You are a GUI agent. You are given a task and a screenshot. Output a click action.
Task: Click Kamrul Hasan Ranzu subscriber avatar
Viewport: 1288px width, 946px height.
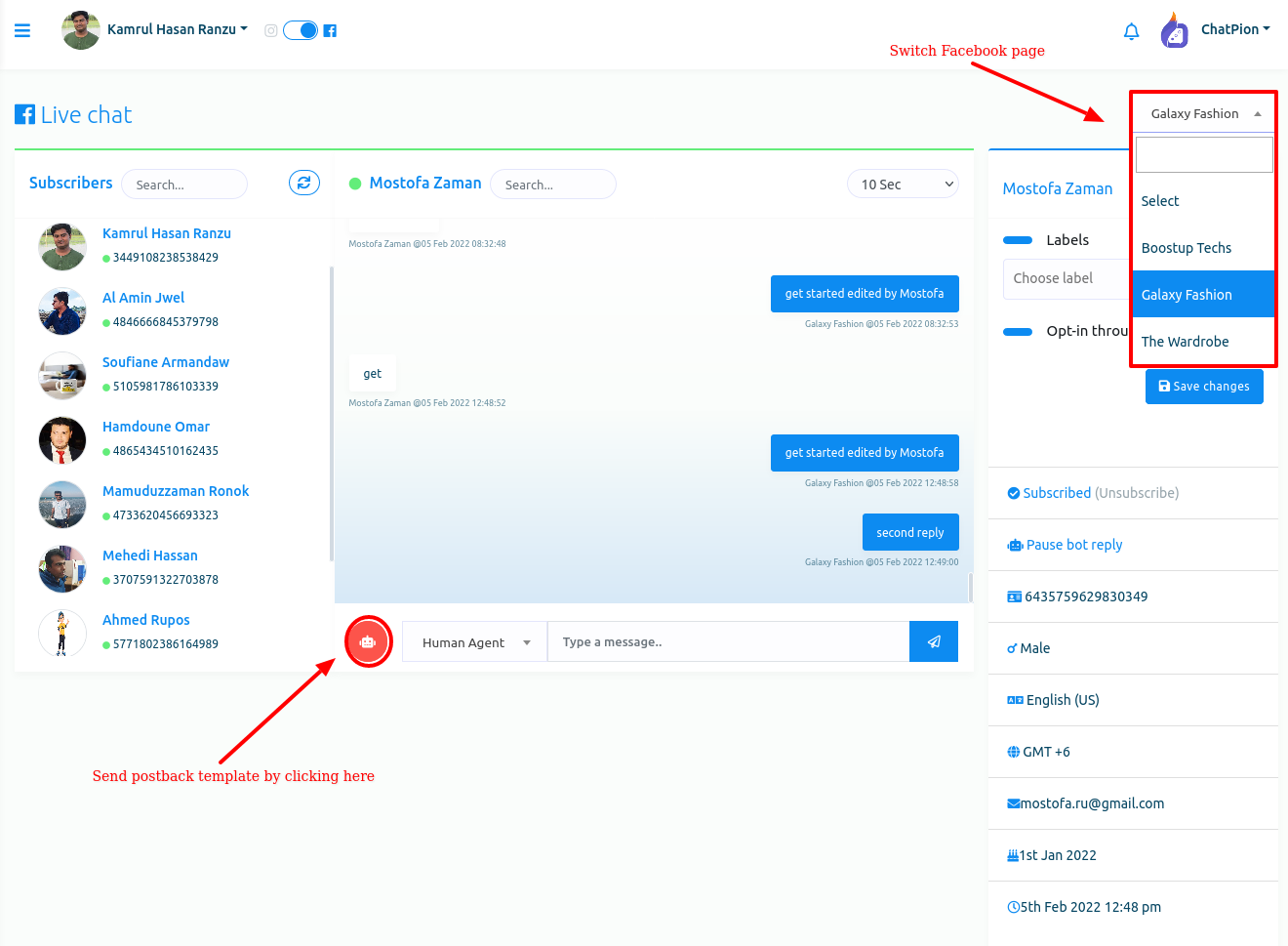62,246
